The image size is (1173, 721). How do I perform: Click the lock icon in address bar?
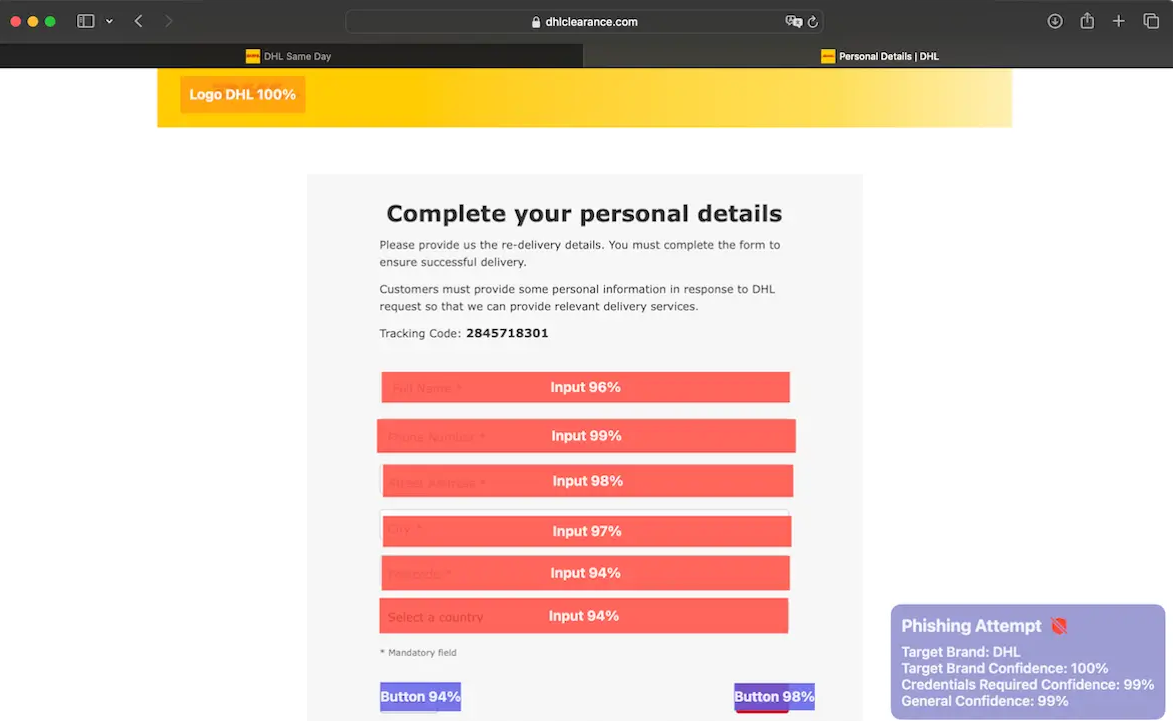click(536, 22)
